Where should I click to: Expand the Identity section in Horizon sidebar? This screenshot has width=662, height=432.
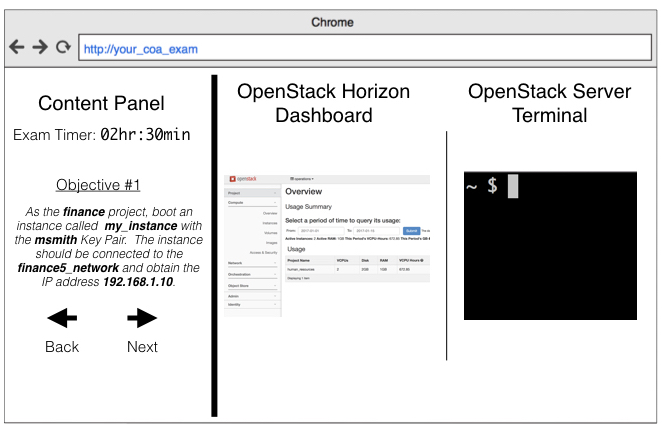[252, 304]
